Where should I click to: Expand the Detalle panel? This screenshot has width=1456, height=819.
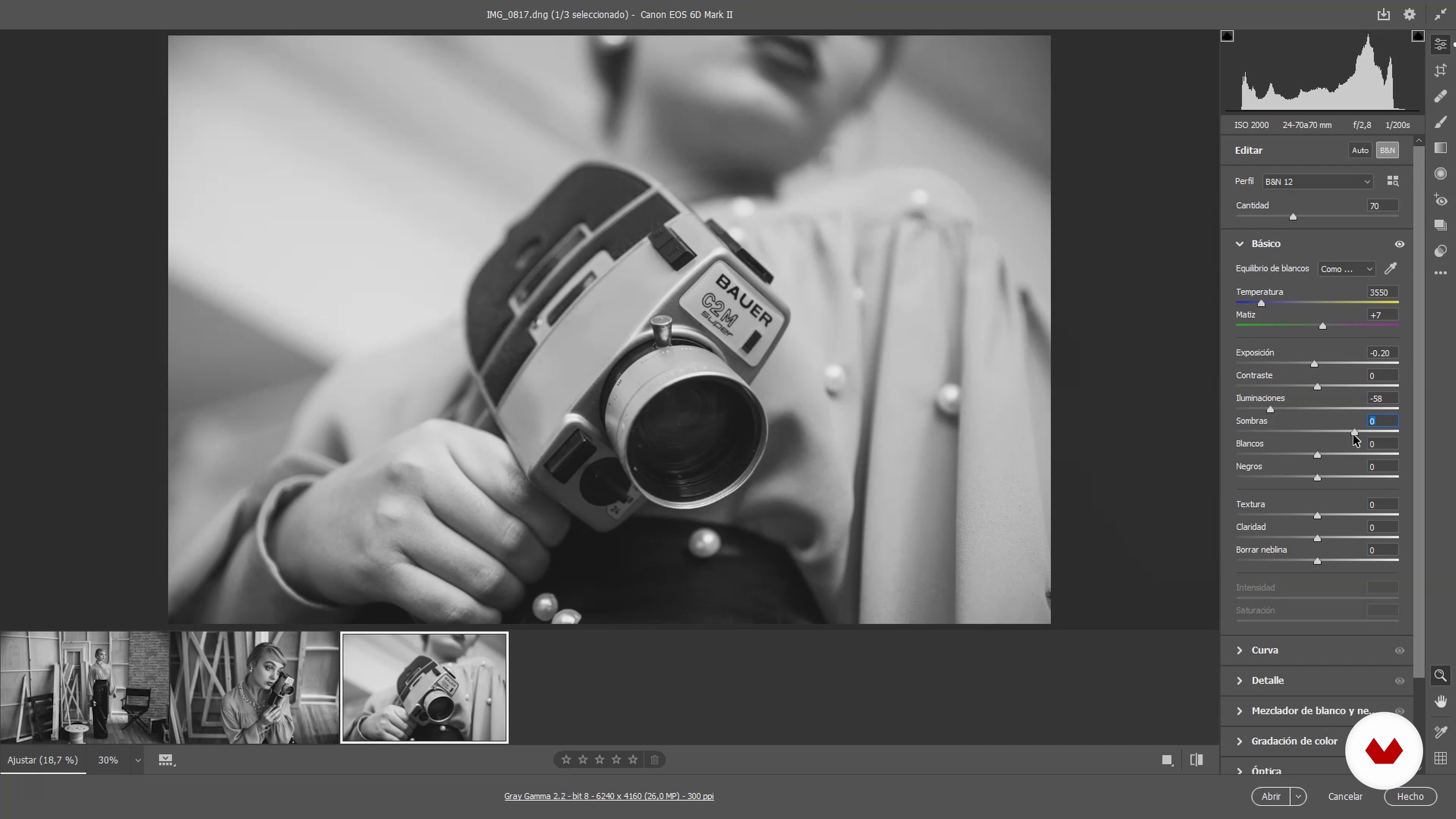1239,681
